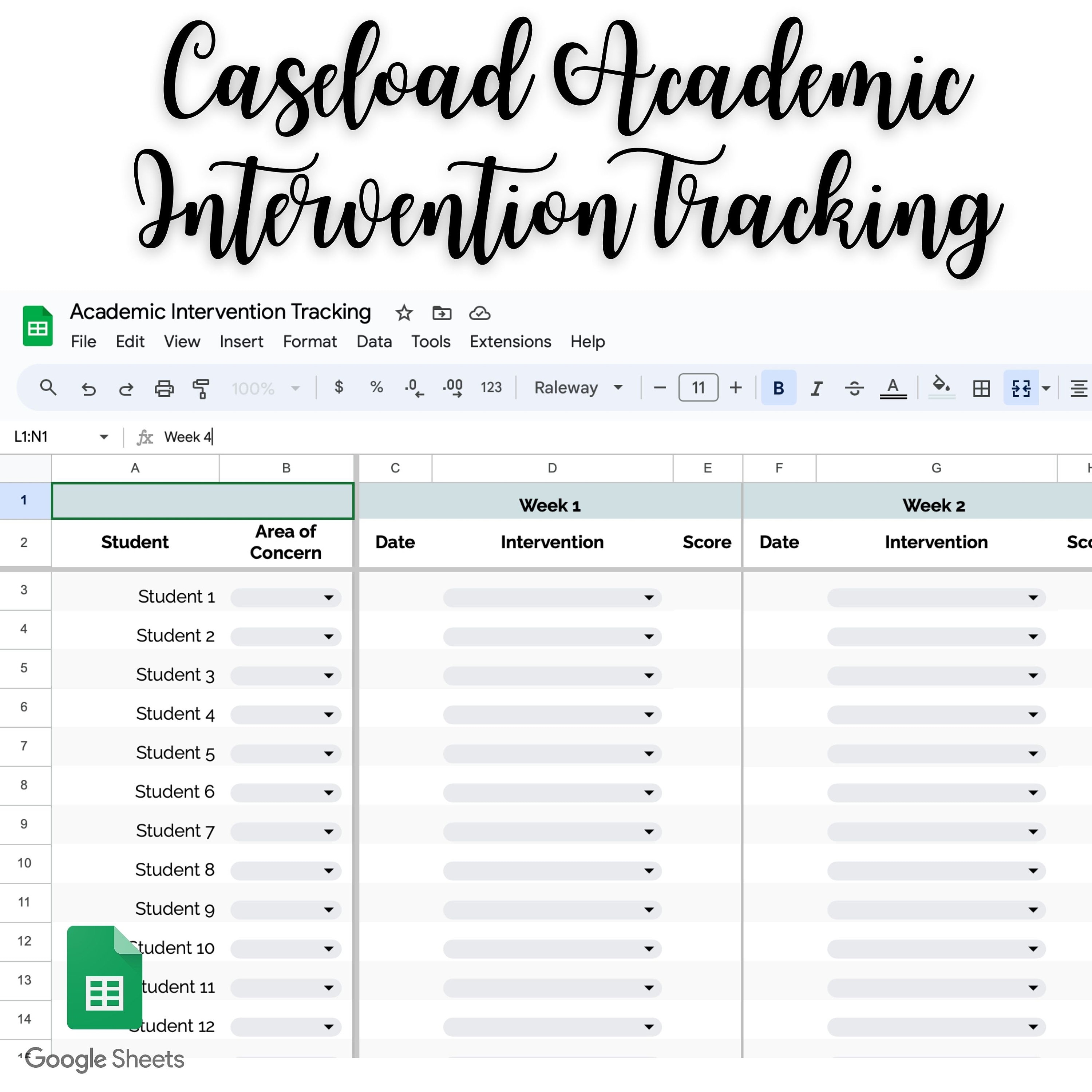Open the fill color swatch
1092x1092 pixels.
pyautogui.click(x=940, y=388)
